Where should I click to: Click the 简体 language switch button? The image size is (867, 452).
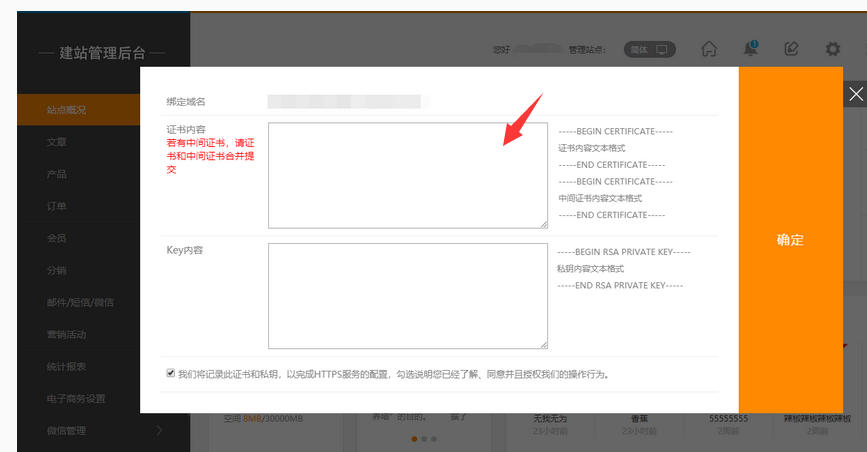point(651,49)
